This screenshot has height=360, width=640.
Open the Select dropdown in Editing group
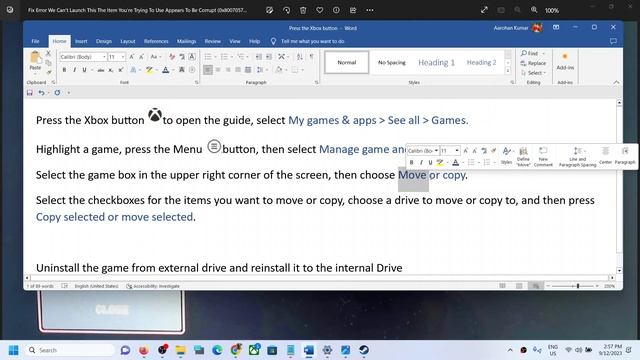tap(533, 73)
